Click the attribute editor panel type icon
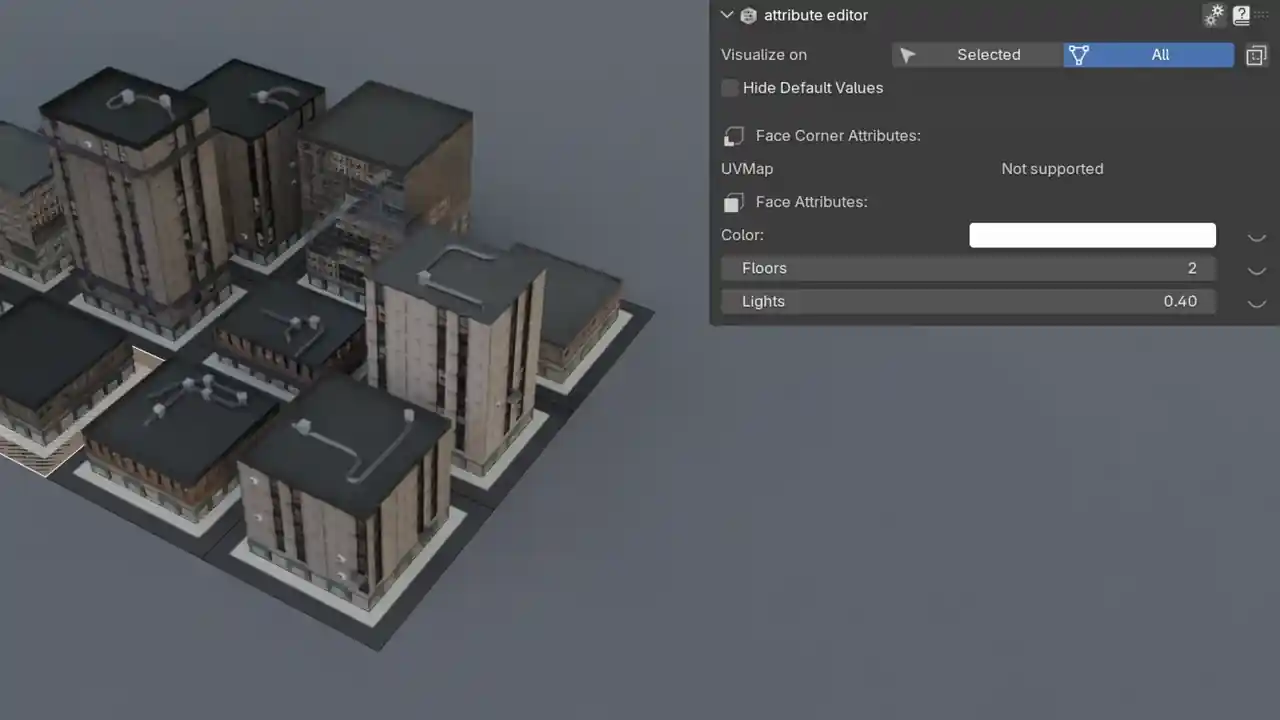This screenshot has height=720, width=1280. [748, 15]
